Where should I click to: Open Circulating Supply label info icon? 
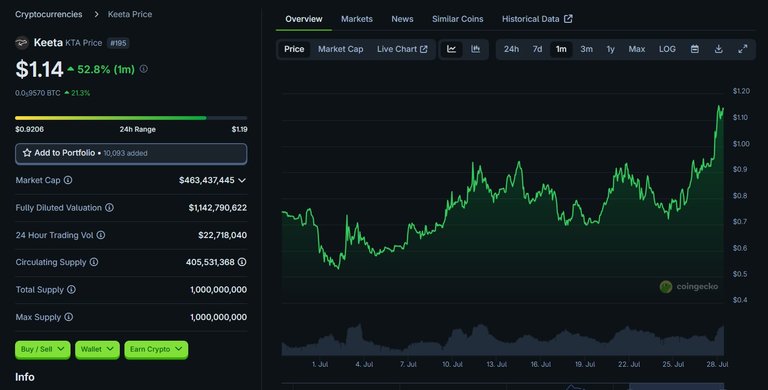point(94,262)
